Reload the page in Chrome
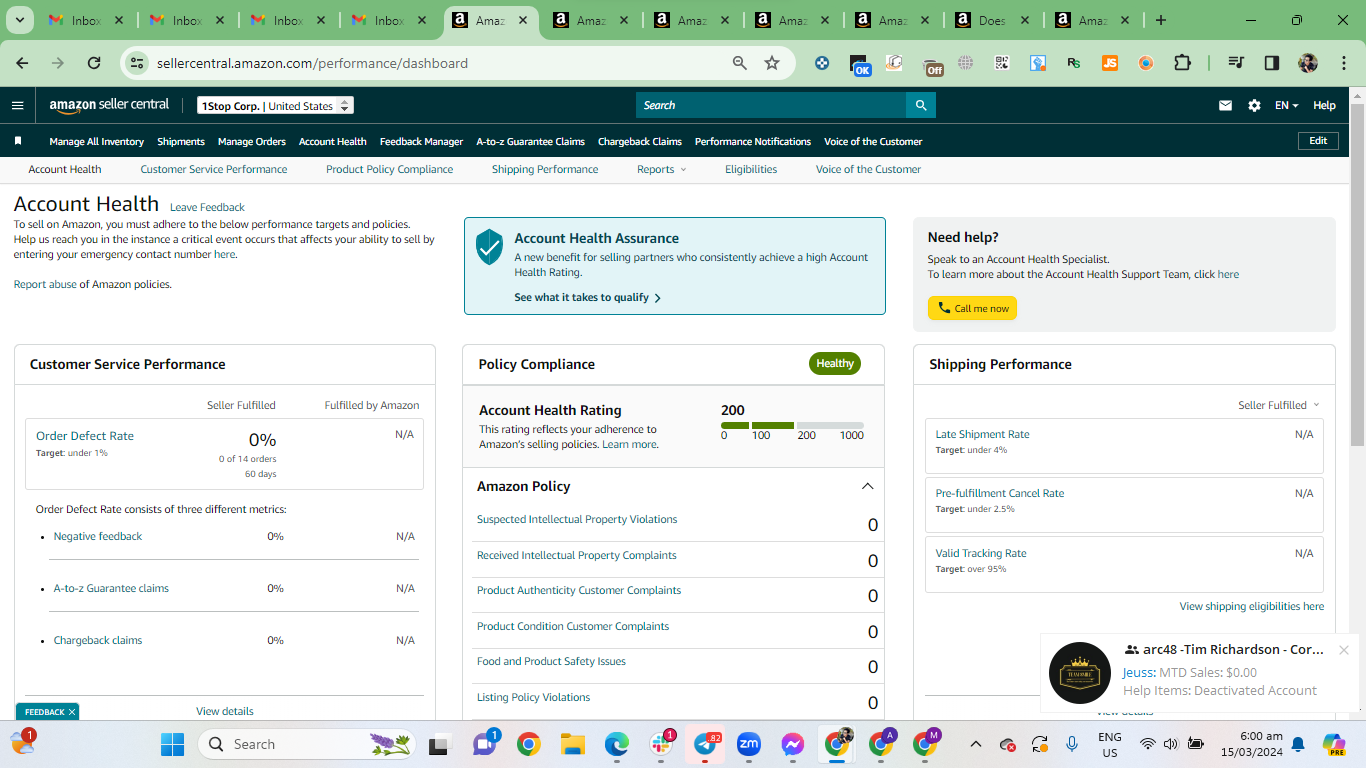This screenshot has width=1366, height=768. (94, 63)
